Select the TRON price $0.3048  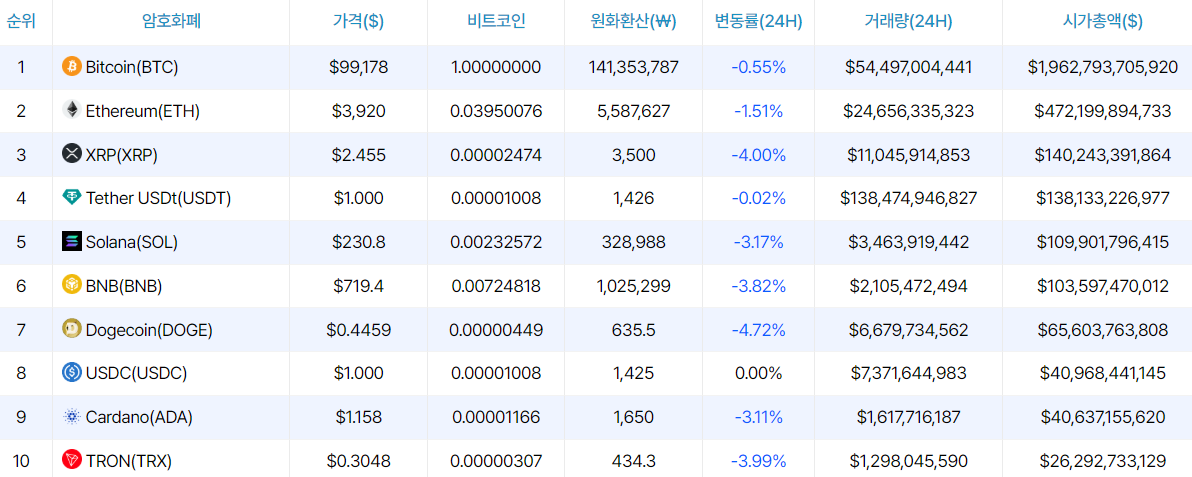point(359,461)
